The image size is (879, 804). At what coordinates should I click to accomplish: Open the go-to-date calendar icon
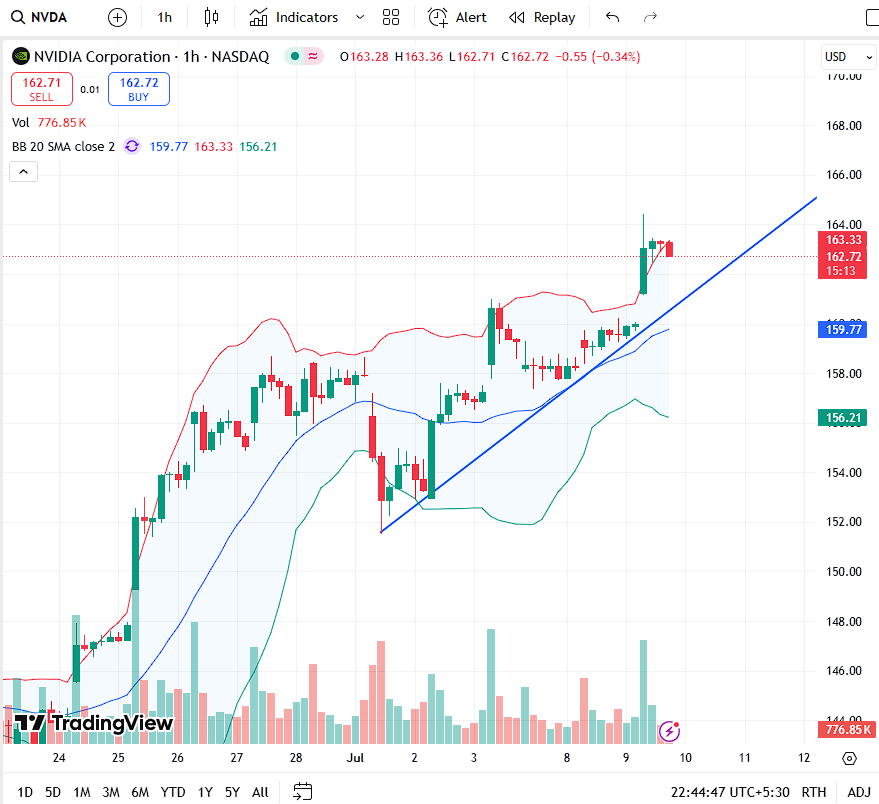[303, 792]
